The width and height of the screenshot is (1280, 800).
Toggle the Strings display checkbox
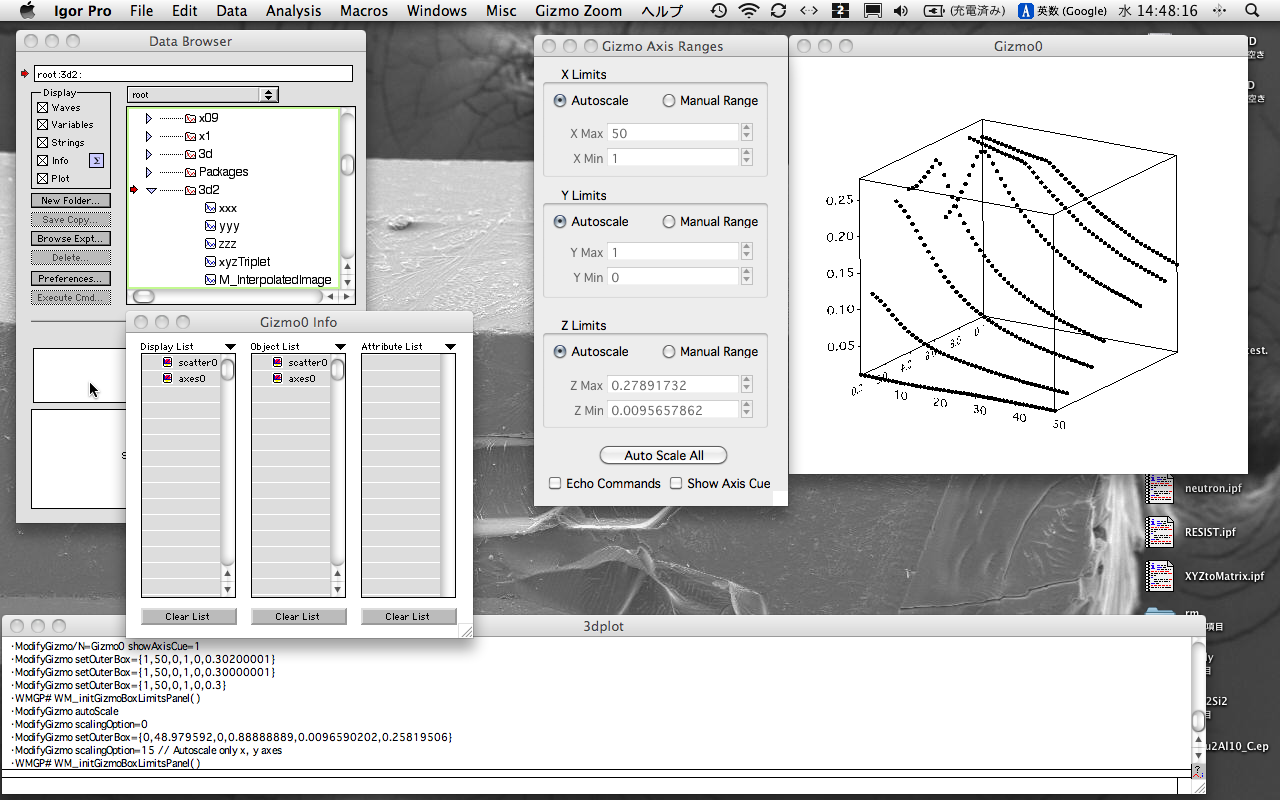[42, 143]
